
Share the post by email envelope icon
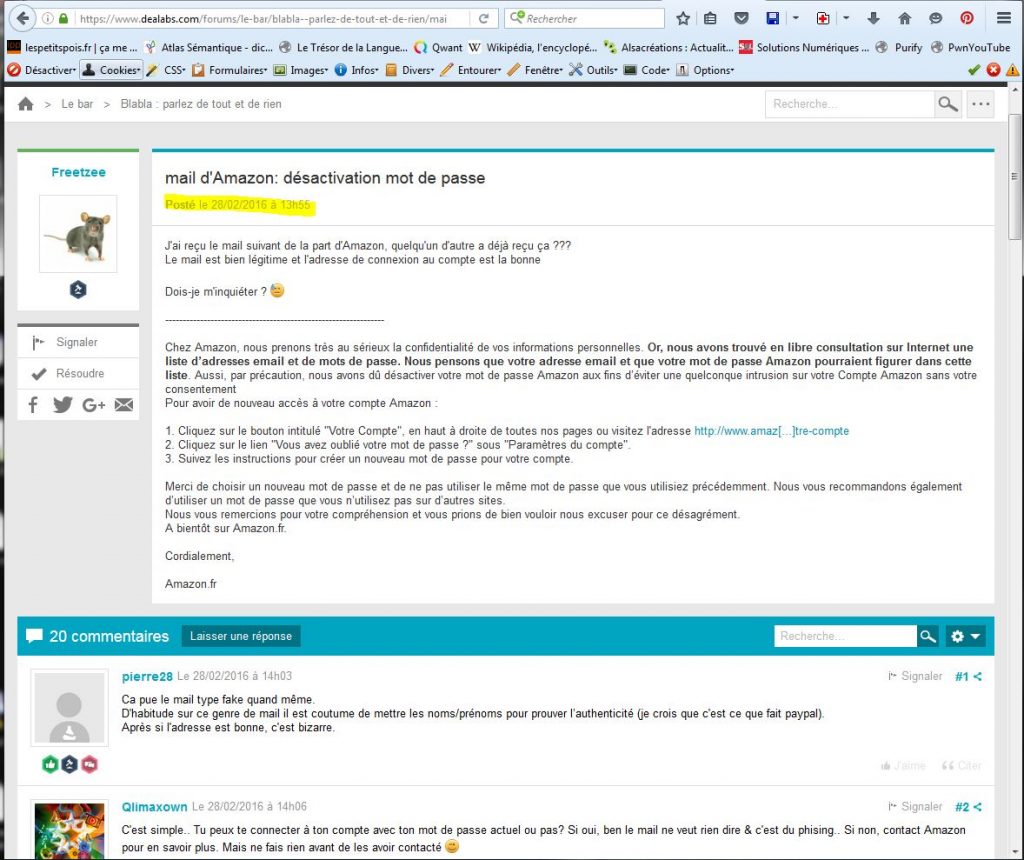point(124,404)
